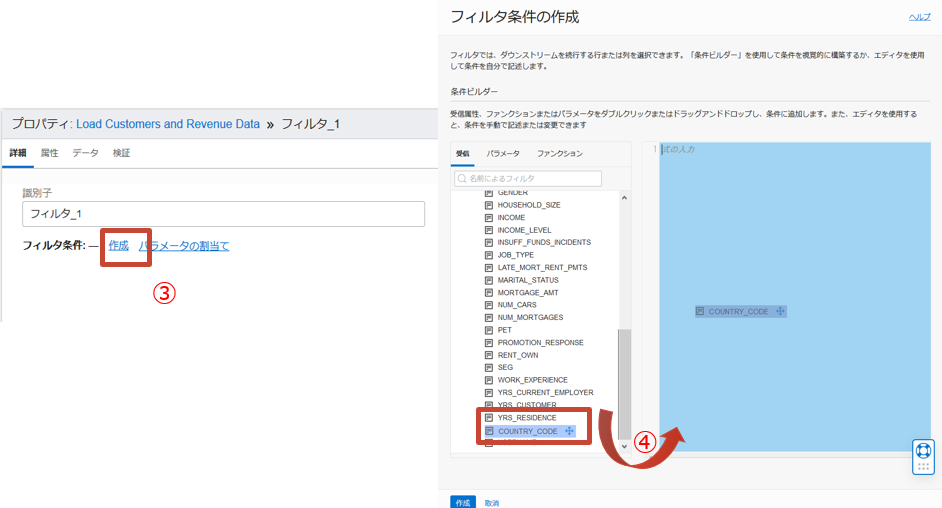This screenshot has width=942, height=508.
Task: Select SEG attribute
Action: point(505,367)
